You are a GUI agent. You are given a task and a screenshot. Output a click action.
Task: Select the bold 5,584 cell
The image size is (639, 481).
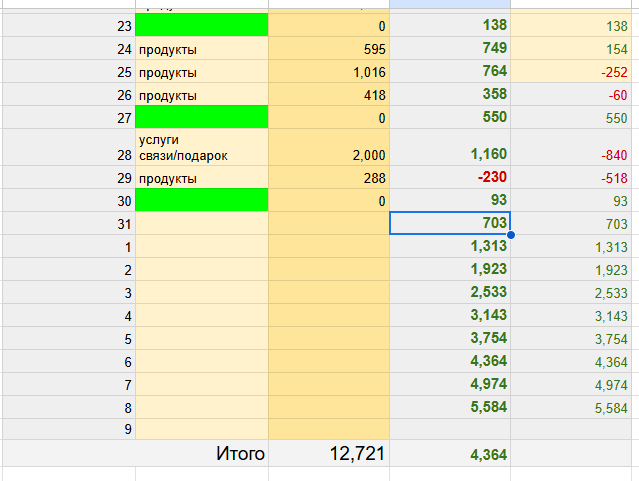[450, 407]
